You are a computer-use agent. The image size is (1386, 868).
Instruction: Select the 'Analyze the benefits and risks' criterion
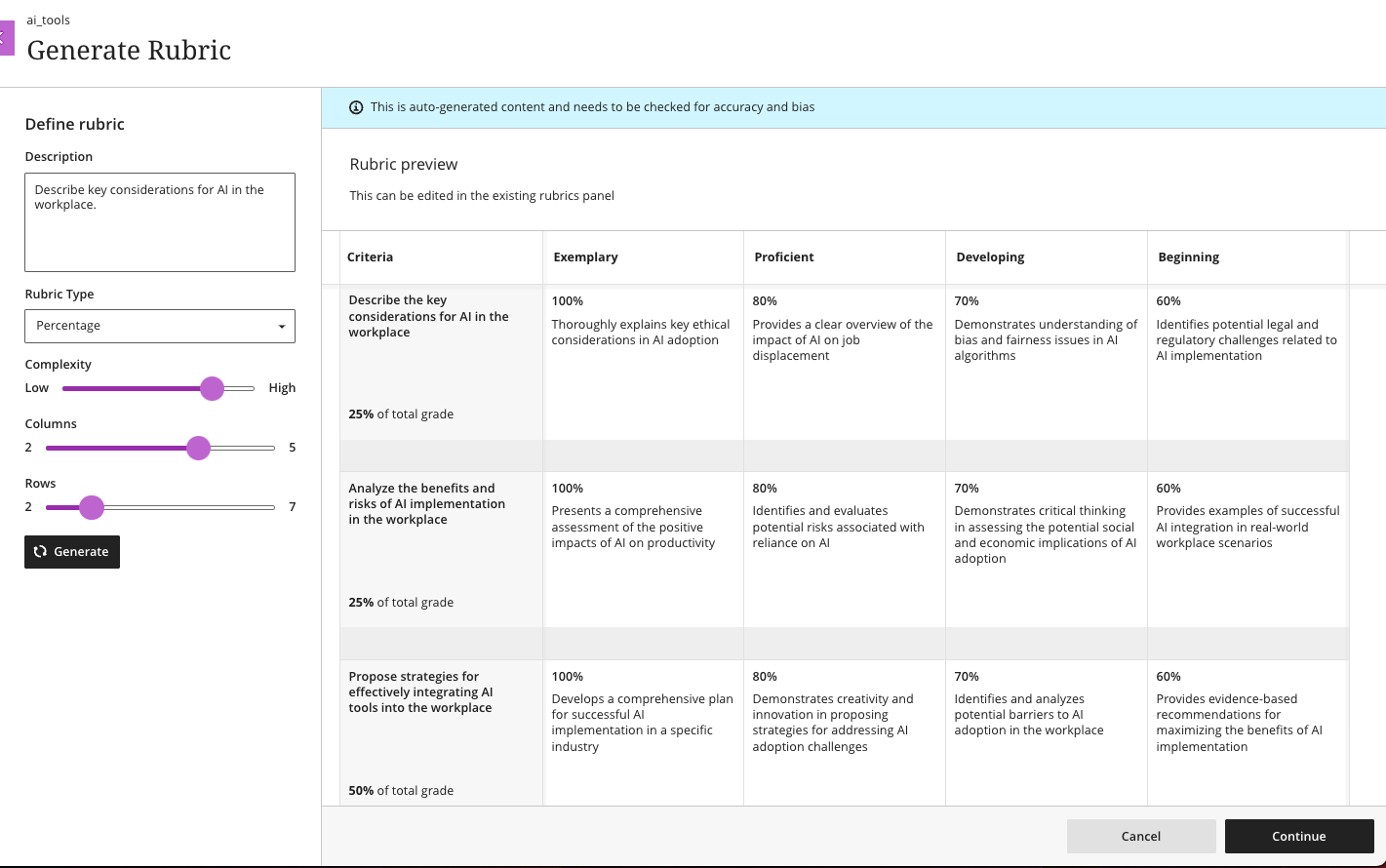[x=426, y=504]
